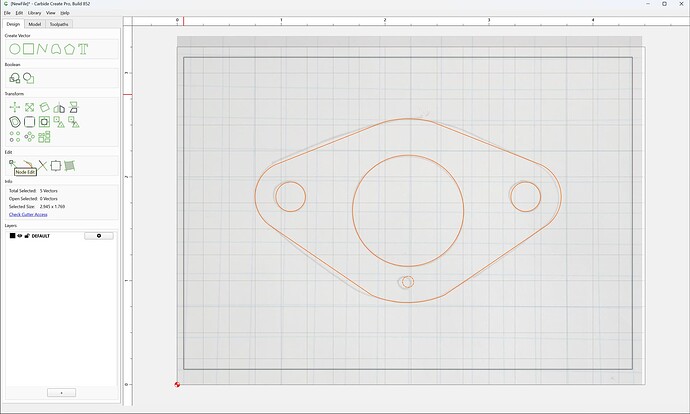The height and width of the screenshot is (414, 690).
Task: Click the square-with-handles Edit icon
Action: [56, 165]
